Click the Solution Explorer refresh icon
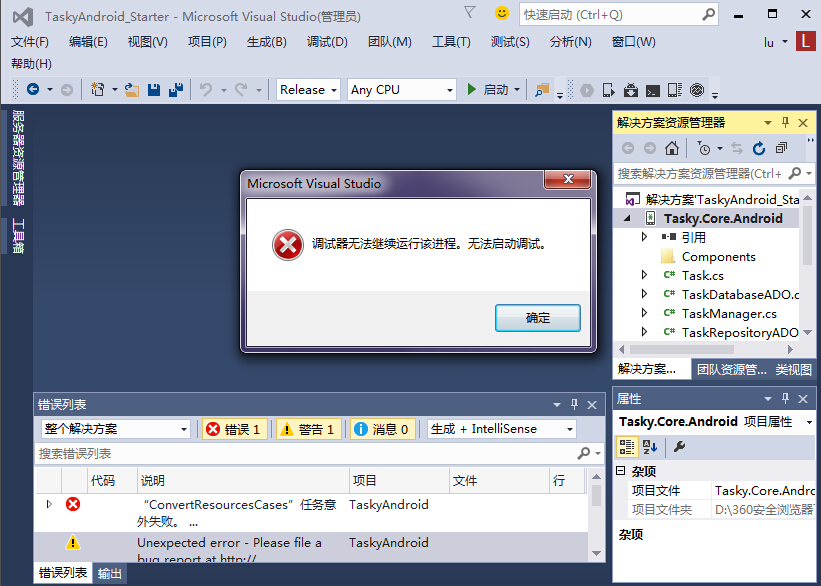This screenshot has width=821, height=586. click(759, 149)
